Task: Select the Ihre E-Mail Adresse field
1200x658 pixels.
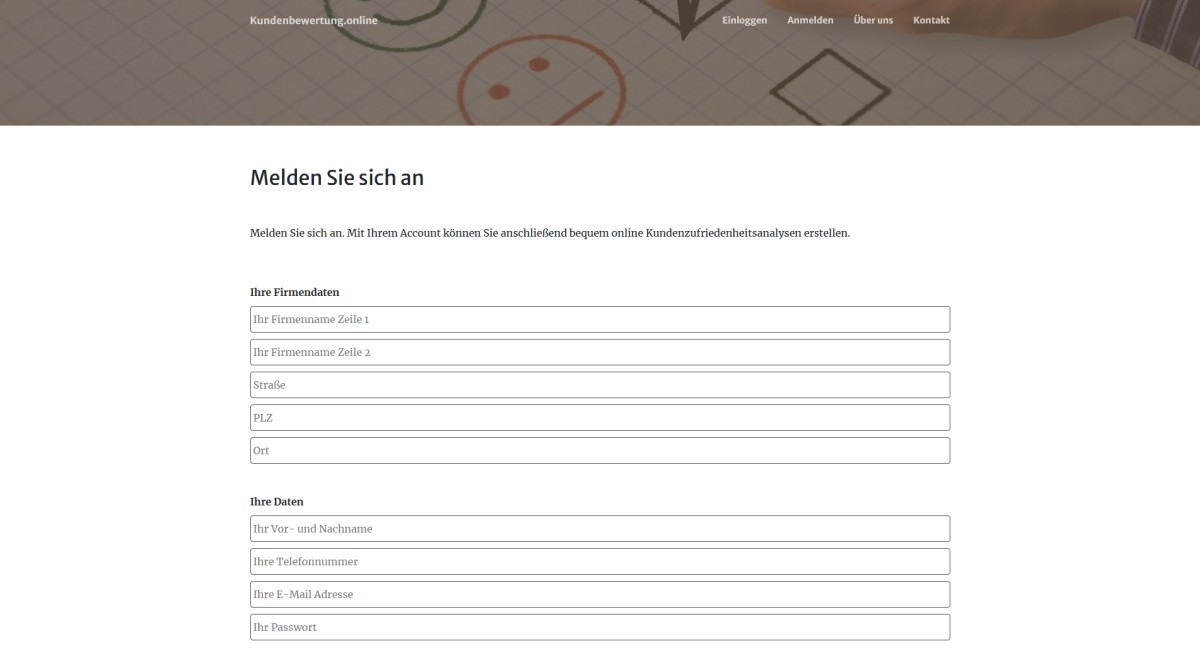Action: tap(600, 594)
